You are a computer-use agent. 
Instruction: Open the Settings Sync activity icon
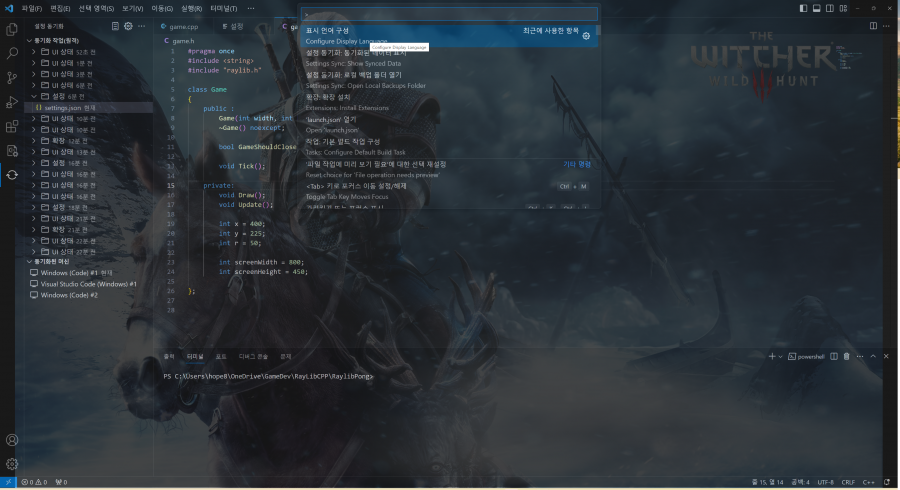coord(11,174)
